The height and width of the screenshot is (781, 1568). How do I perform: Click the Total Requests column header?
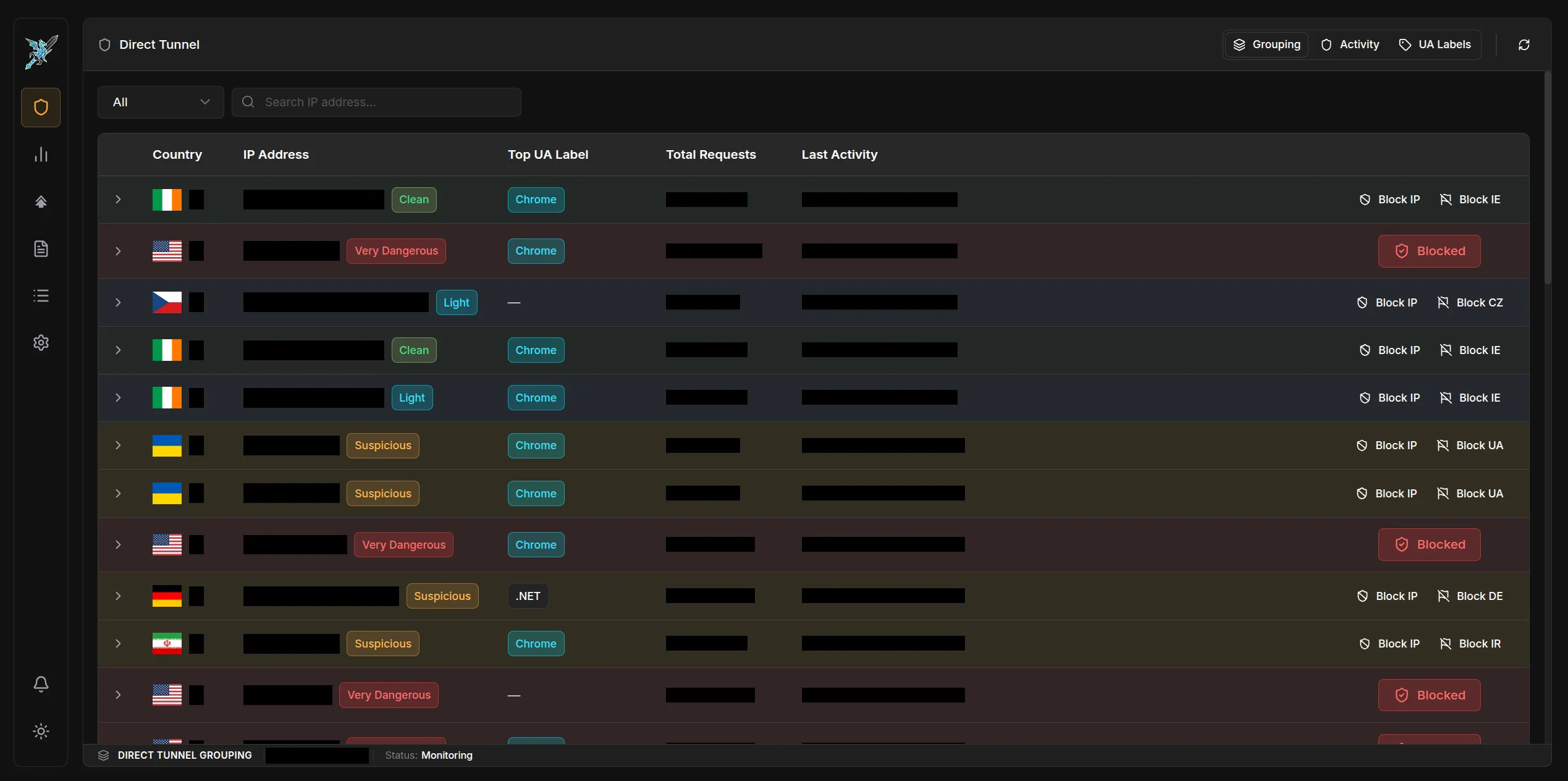pyautogui.click(x=711, y=154)
